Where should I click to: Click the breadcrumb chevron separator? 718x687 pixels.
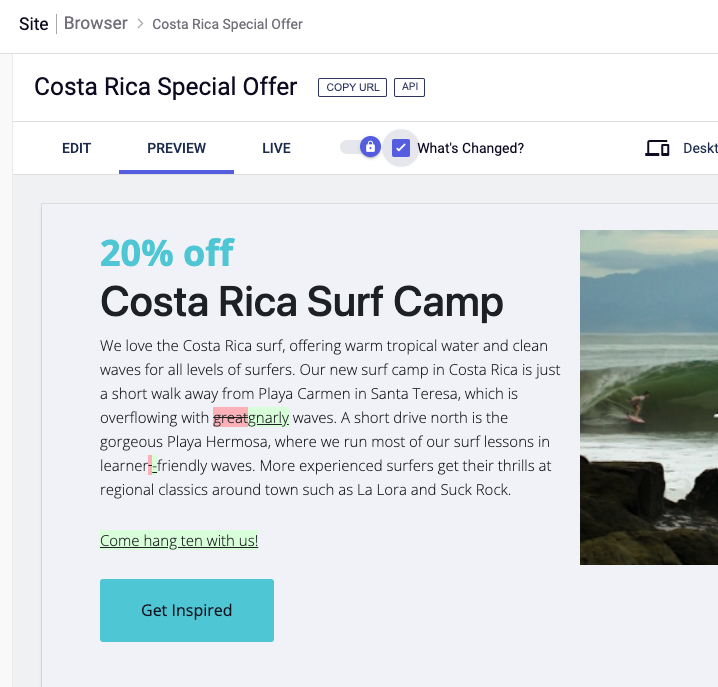pyautogui.click(x=140, y=24)
